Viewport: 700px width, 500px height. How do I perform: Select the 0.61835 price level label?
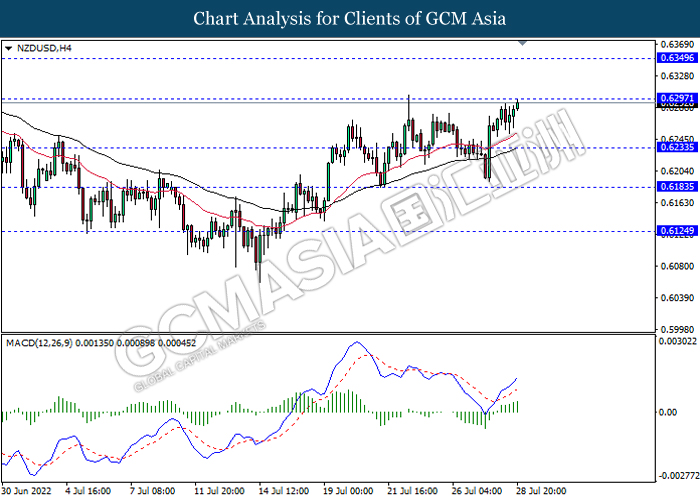(677, 187)
